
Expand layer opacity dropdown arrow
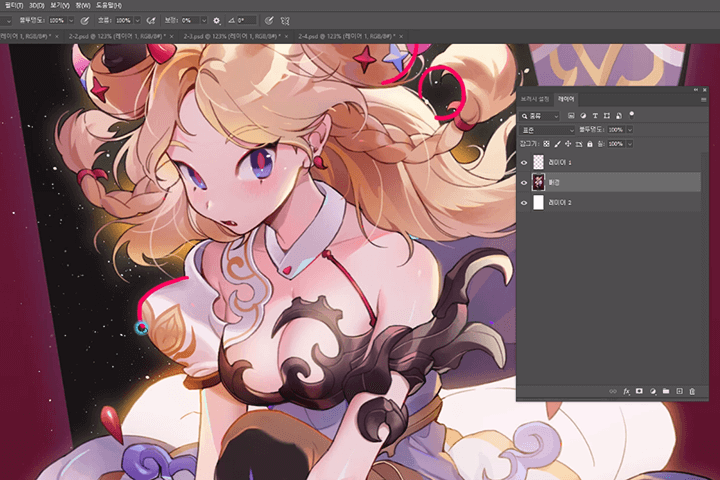pos(630,130)
